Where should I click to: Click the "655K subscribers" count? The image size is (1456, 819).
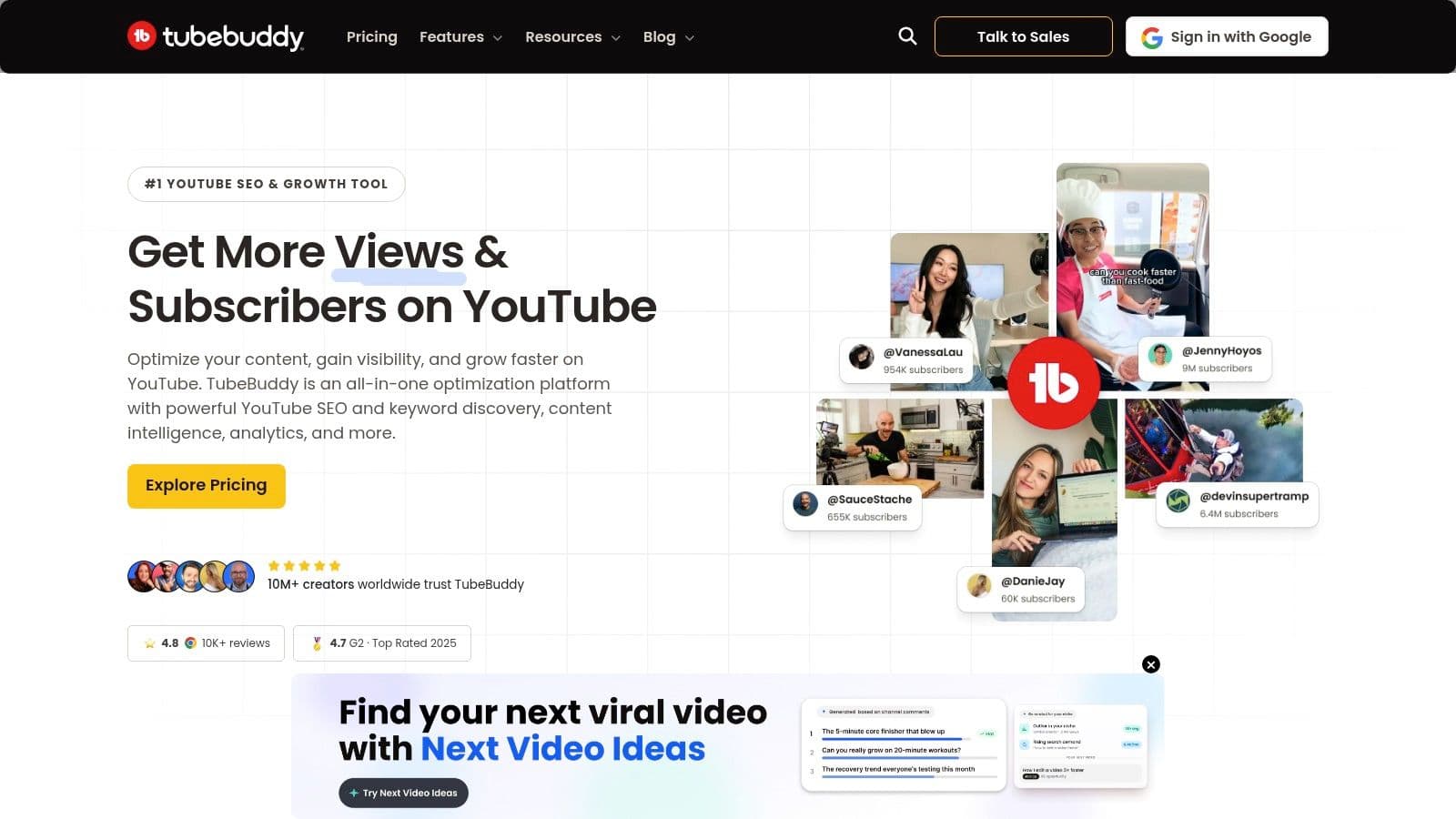(x=867, y=517)
